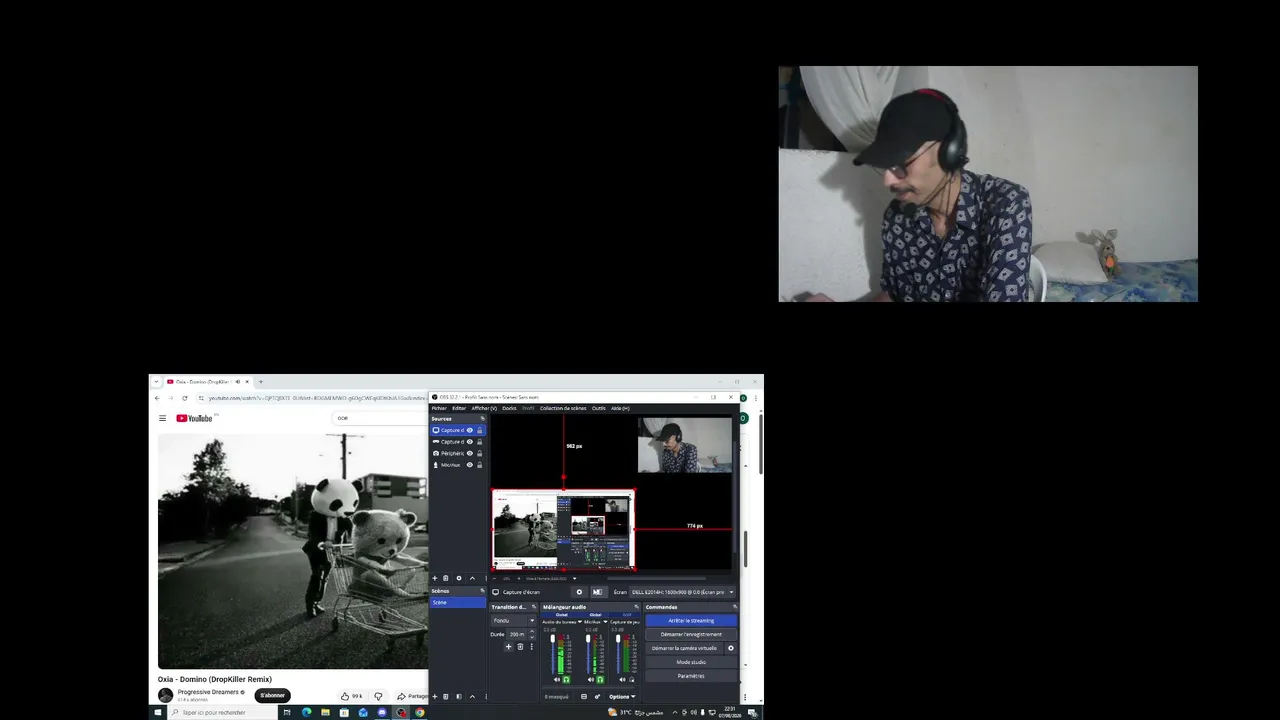Toggle lock on the Périphérique source
The height and width of the screenshot is (720, 1280).
click(x=480, y=453)
